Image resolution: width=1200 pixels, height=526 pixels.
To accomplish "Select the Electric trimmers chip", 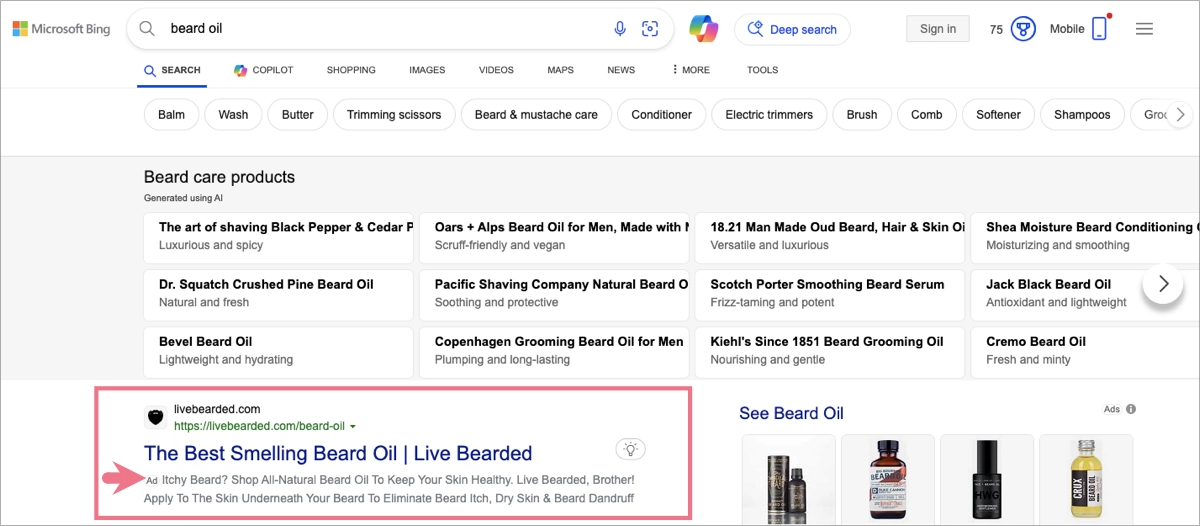I will [x=769, y=115].
